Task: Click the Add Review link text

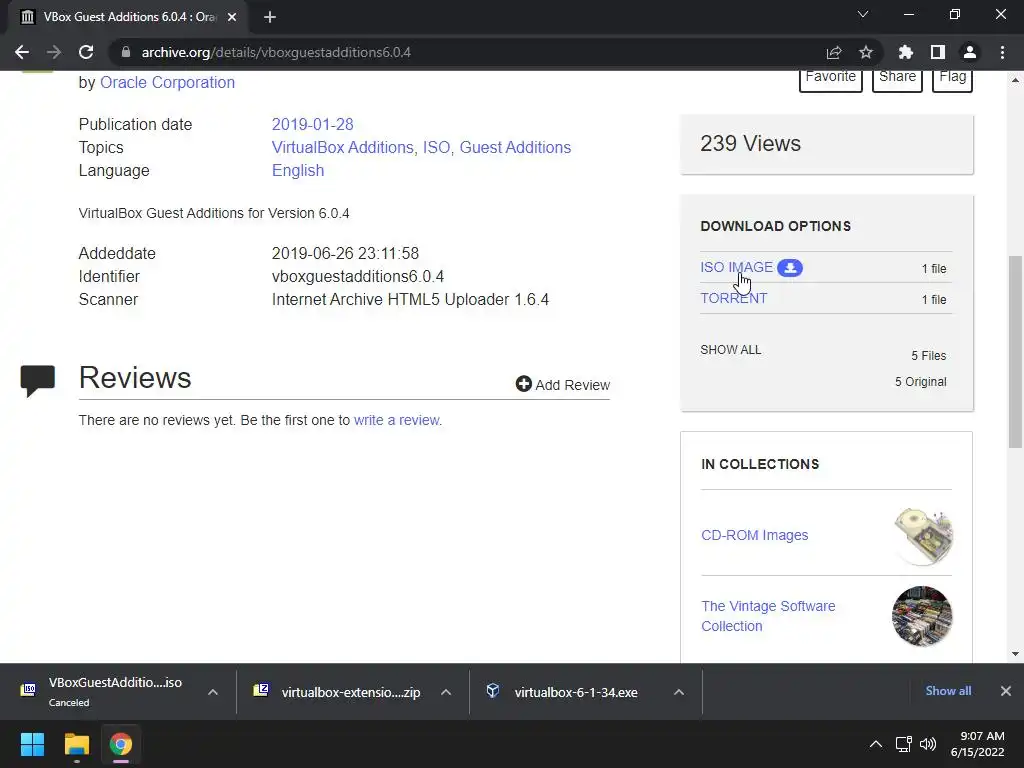Action: click(573, 385)
